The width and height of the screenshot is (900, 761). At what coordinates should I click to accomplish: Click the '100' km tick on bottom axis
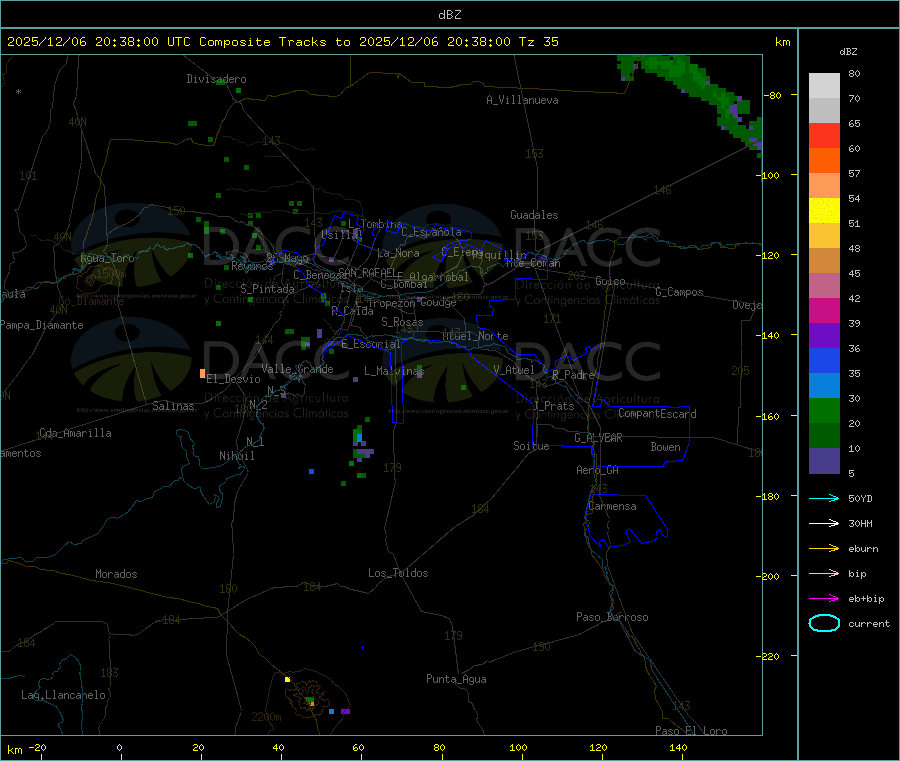coord(518,747)
